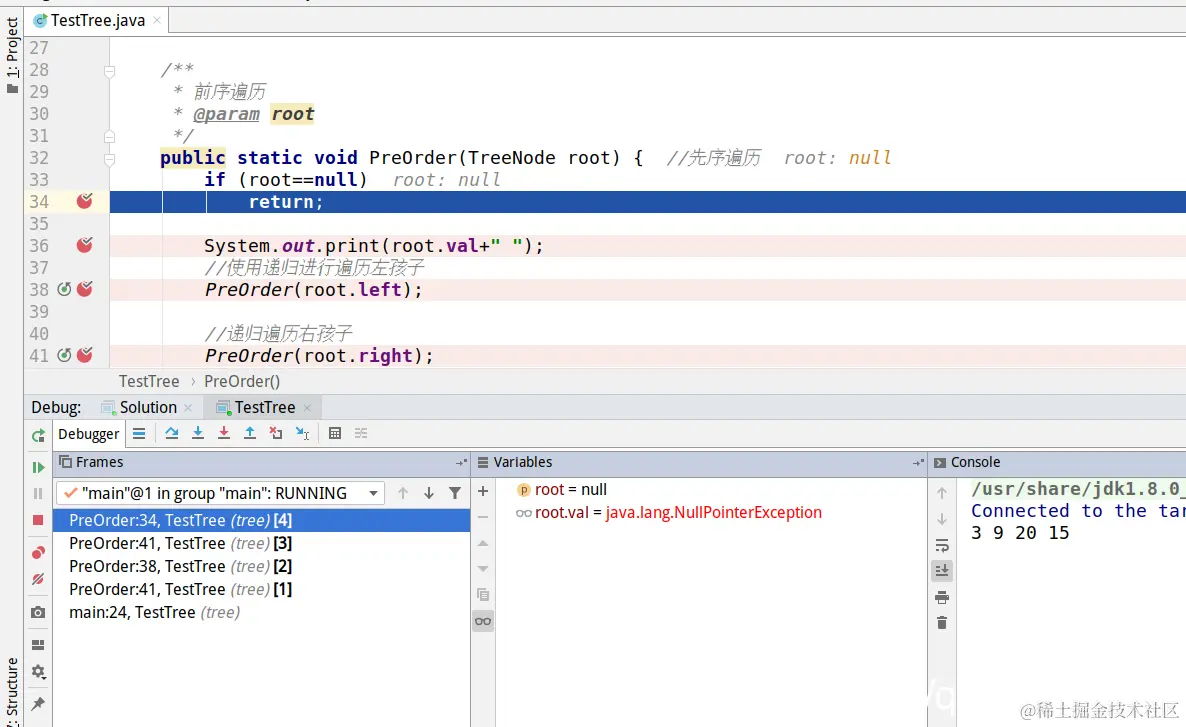Click the Step Into icon
The height and width of the screenshot is (727, 1186).
click(x=197, y=433)
